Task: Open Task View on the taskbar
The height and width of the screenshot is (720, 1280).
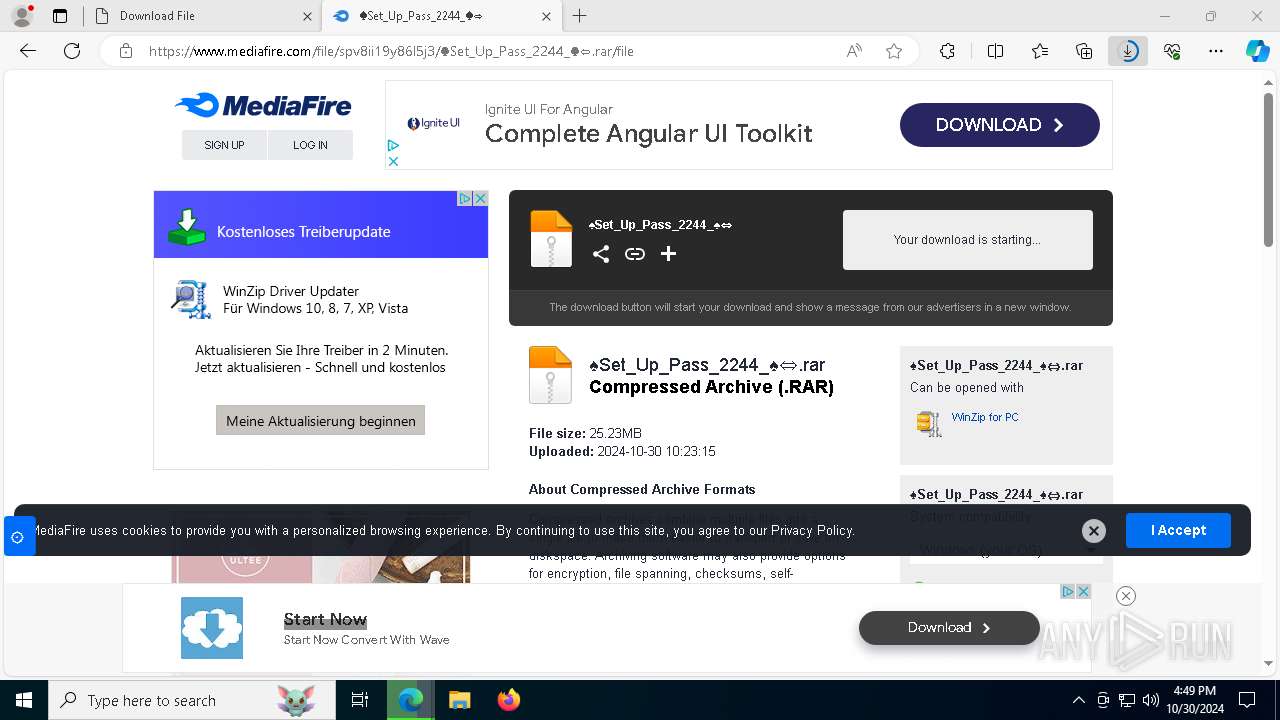Action: coord(360,700)
